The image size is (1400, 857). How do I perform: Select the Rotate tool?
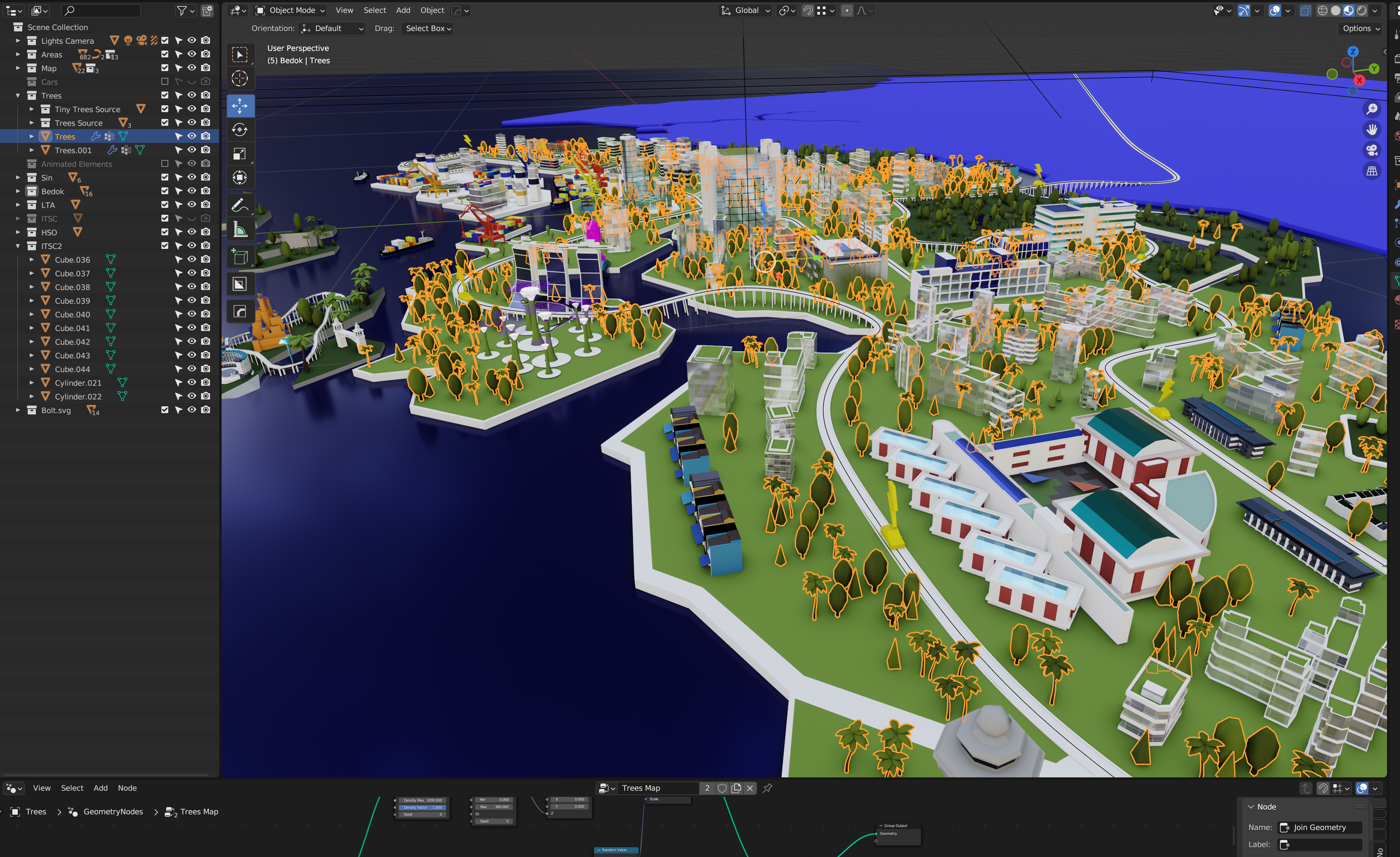(x=240, y=129)
